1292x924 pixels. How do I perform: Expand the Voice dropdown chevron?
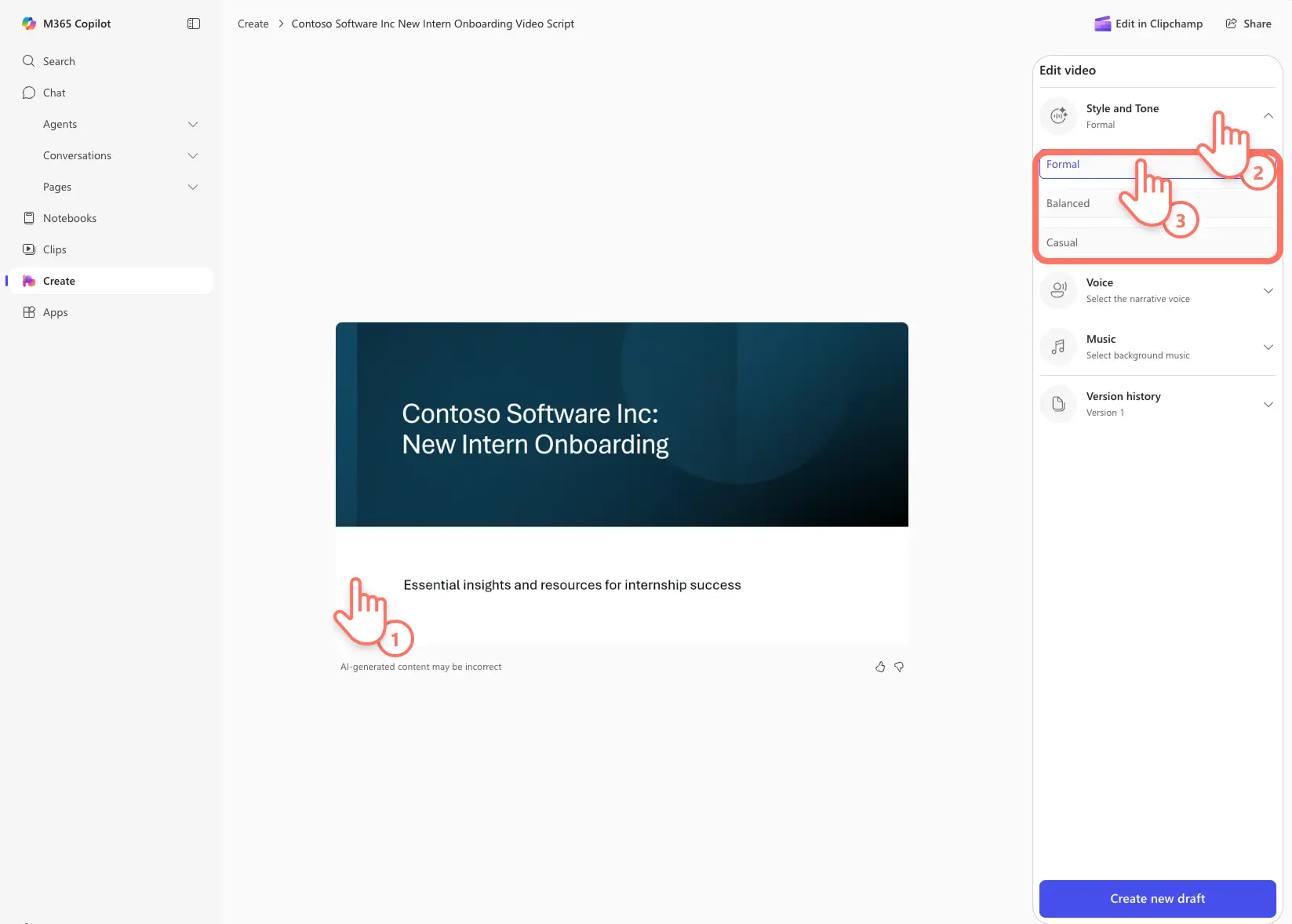(x=1268, y=290)
